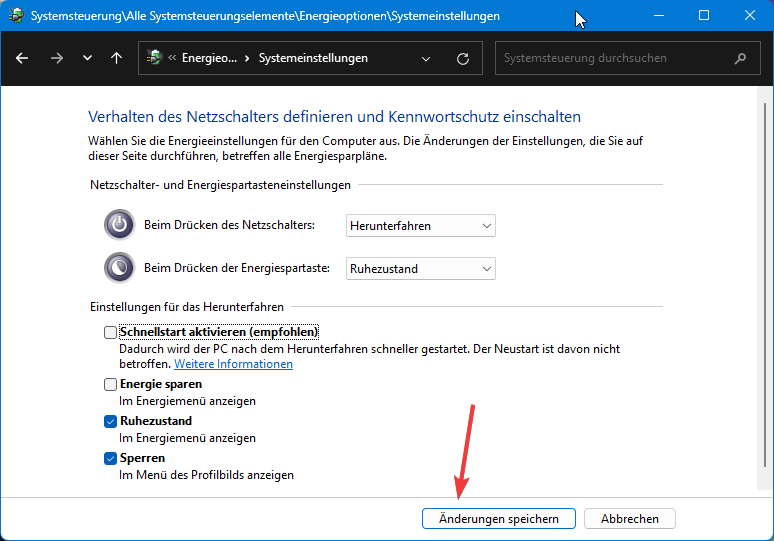Check the Energie sparen checkbox
This screenshot has width=774, height=541.
[110, 384]
